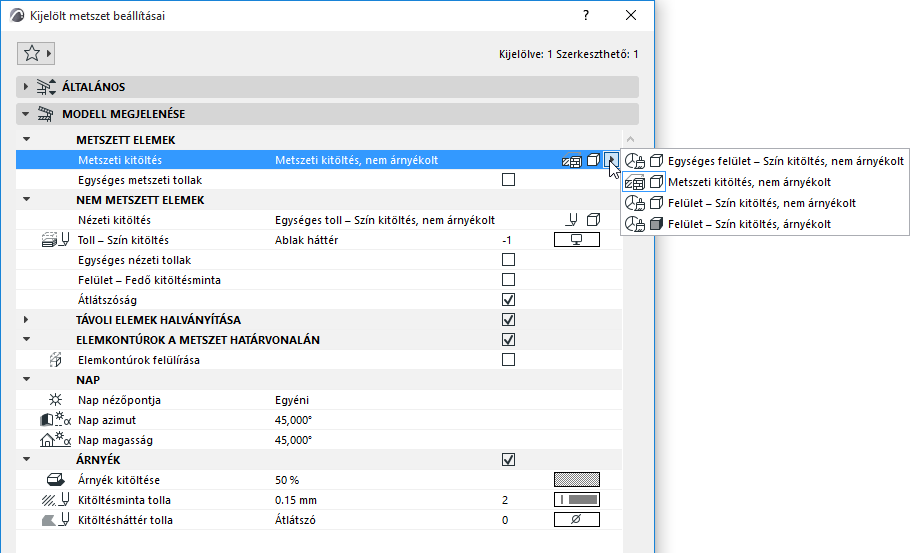Click the Árnyék kitöltése 50 % value
Image resolution: width=910 pixels, height=553 pixels.
coord(287,480)
